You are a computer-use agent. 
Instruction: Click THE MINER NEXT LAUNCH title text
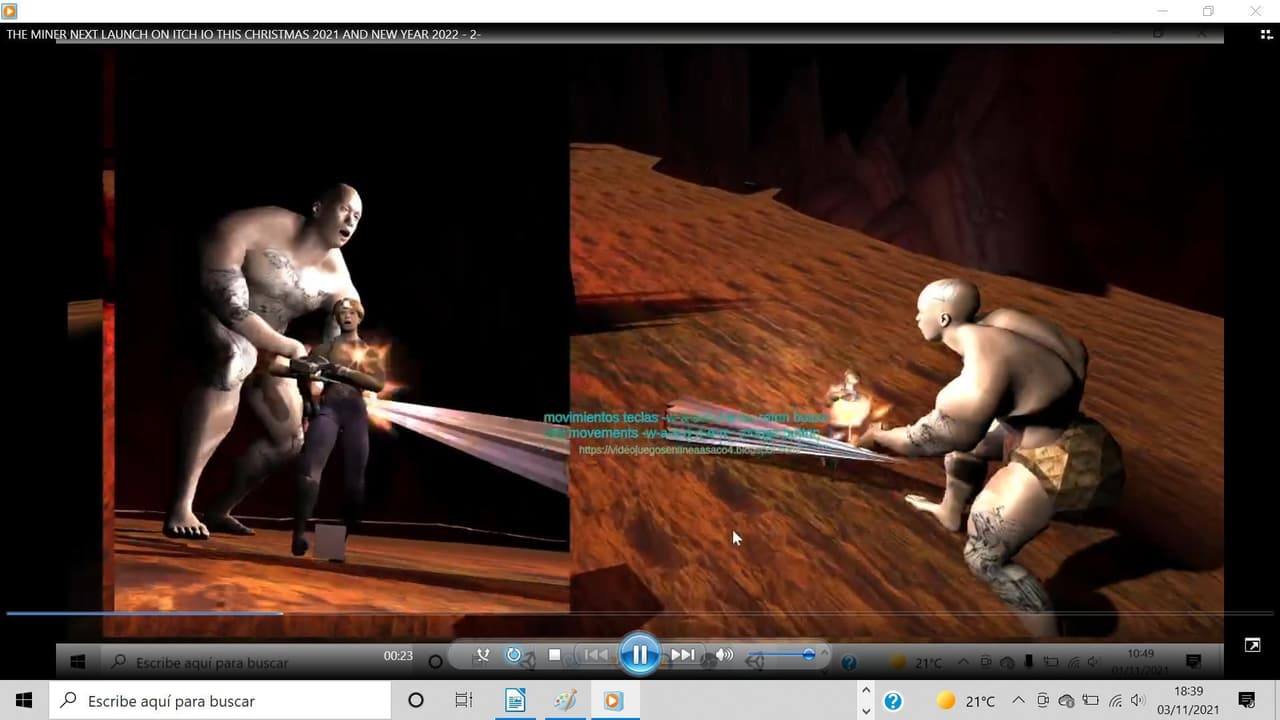click(x=245, y=34)
